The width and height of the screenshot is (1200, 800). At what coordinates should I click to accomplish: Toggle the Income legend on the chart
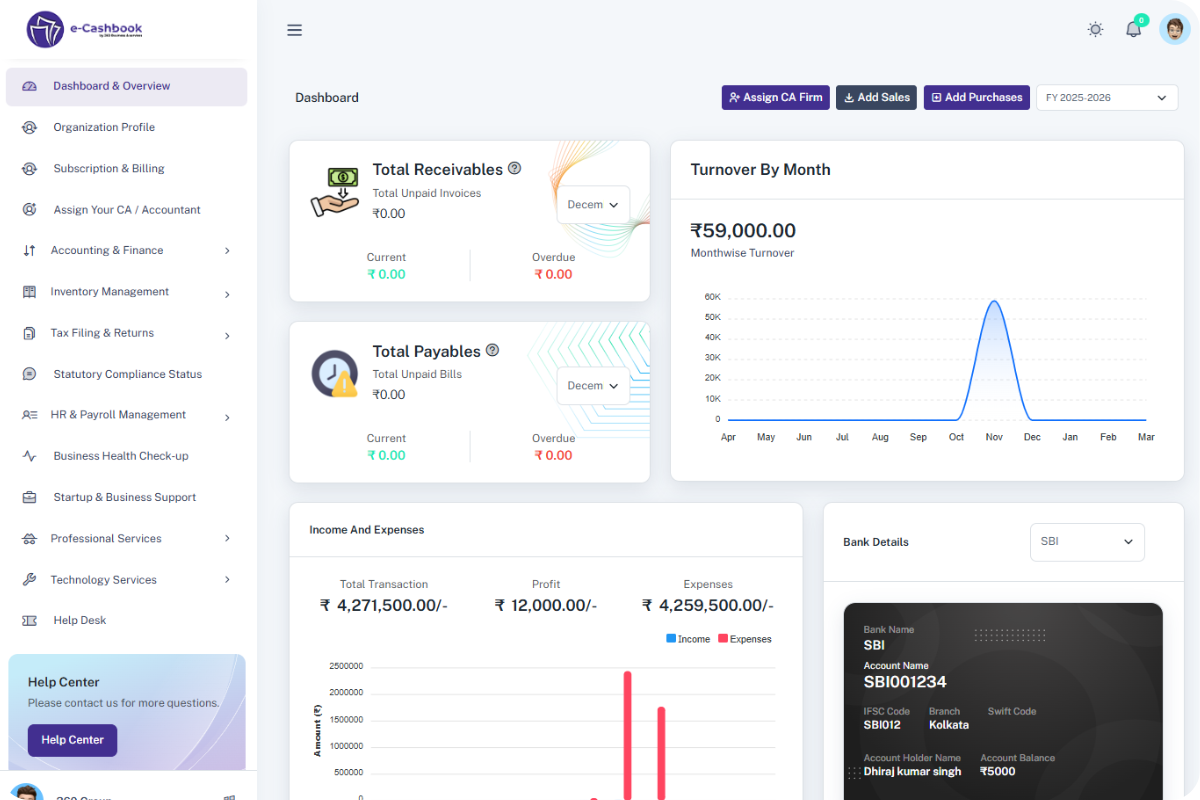pos(687,638)
